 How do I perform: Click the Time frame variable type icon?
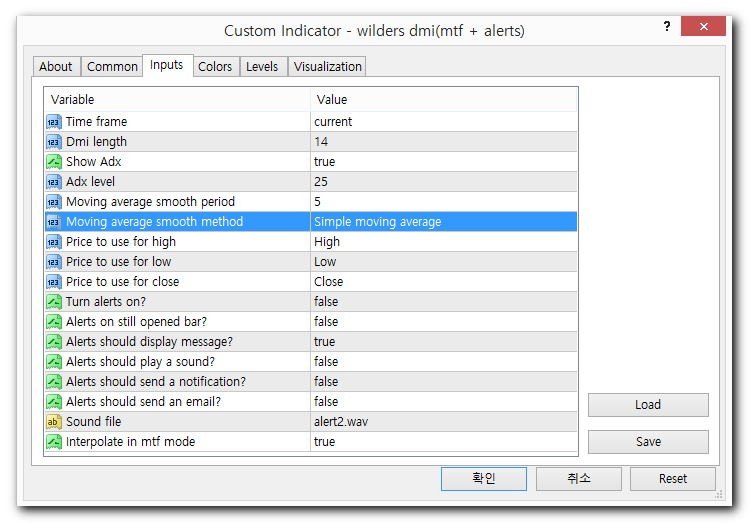[54, 122]
